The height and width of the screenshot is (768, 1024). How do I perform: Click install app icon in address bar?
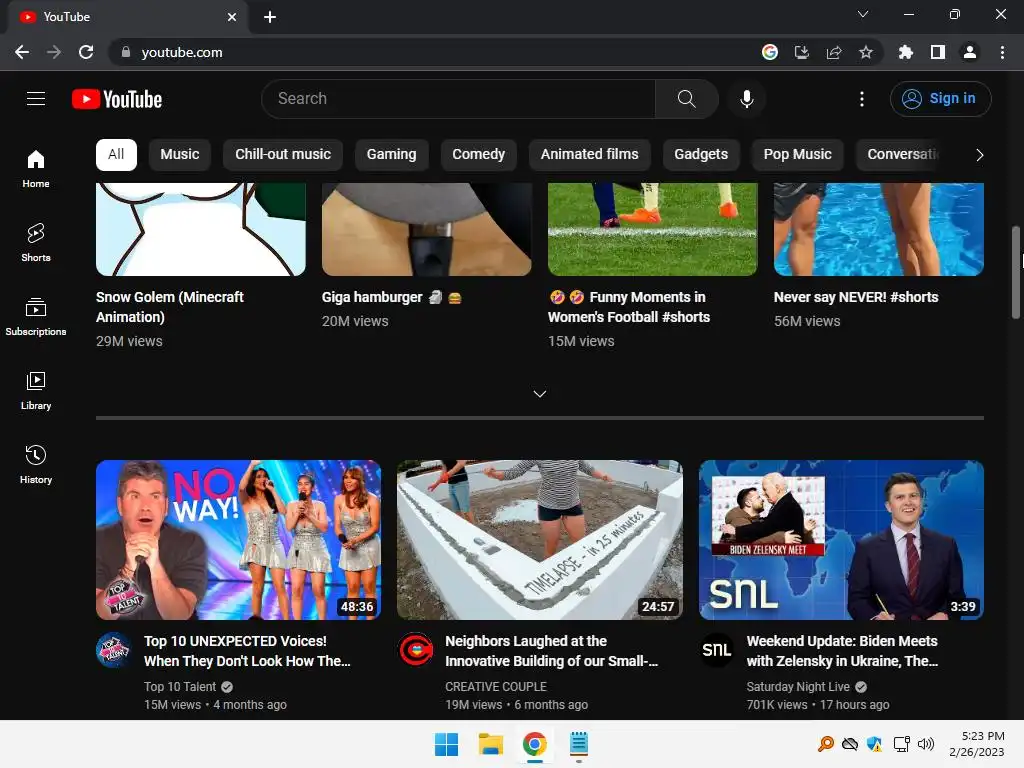click(x=802, y=52)
